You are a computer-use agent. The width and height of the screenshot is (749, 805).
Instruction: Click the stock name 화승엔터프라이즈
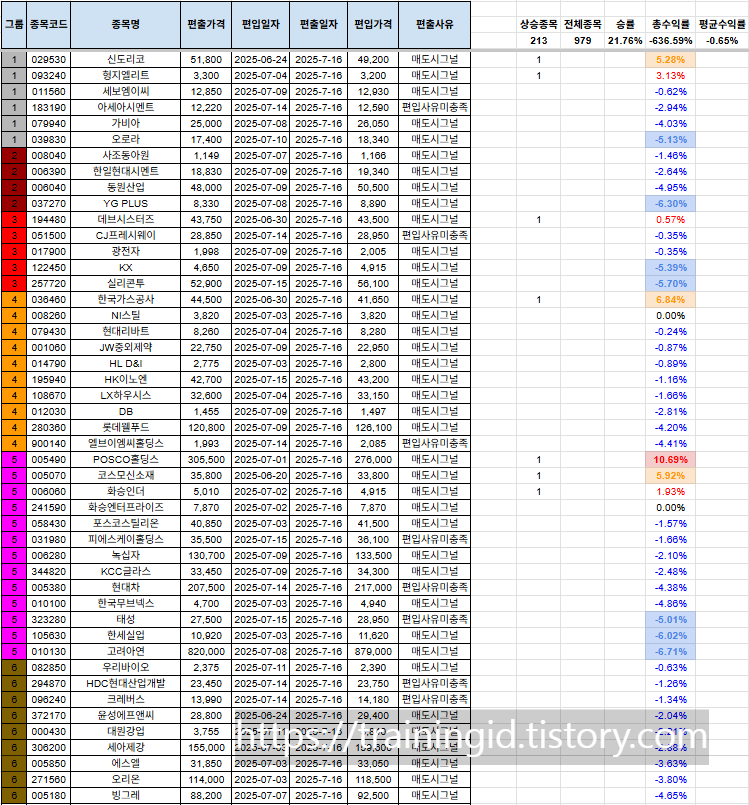coord(126,508)
